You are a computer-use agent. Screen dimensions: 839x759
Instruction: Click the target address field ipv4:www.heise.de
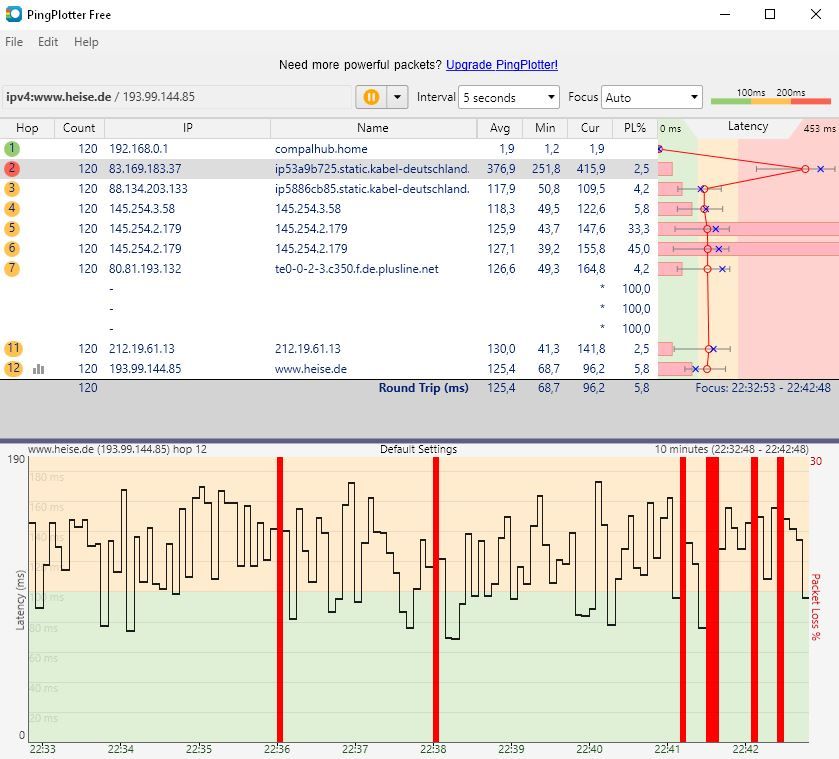pyautogui.click(x=177, y=97)
